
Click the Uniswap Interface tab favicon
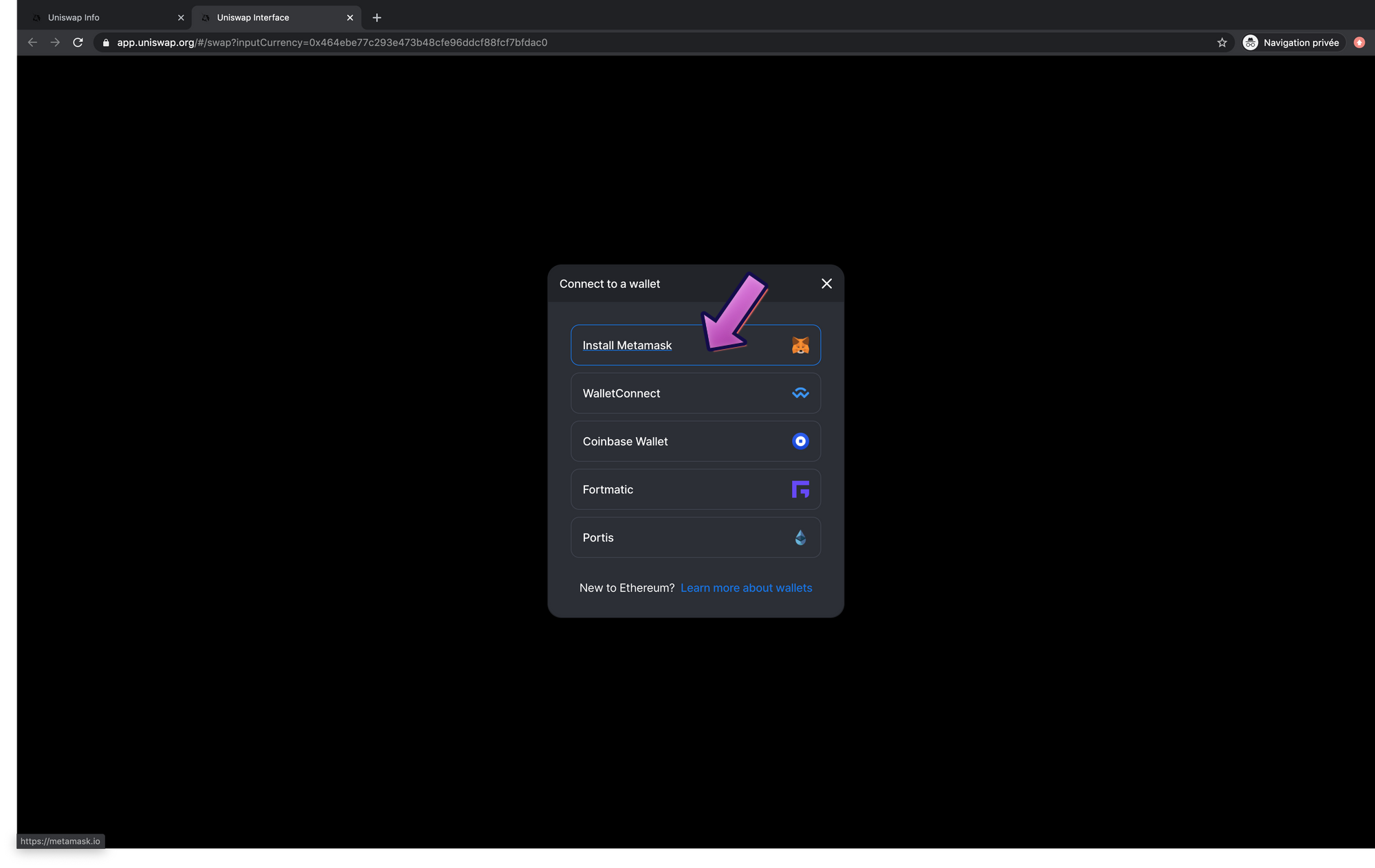tap(206, 18)
